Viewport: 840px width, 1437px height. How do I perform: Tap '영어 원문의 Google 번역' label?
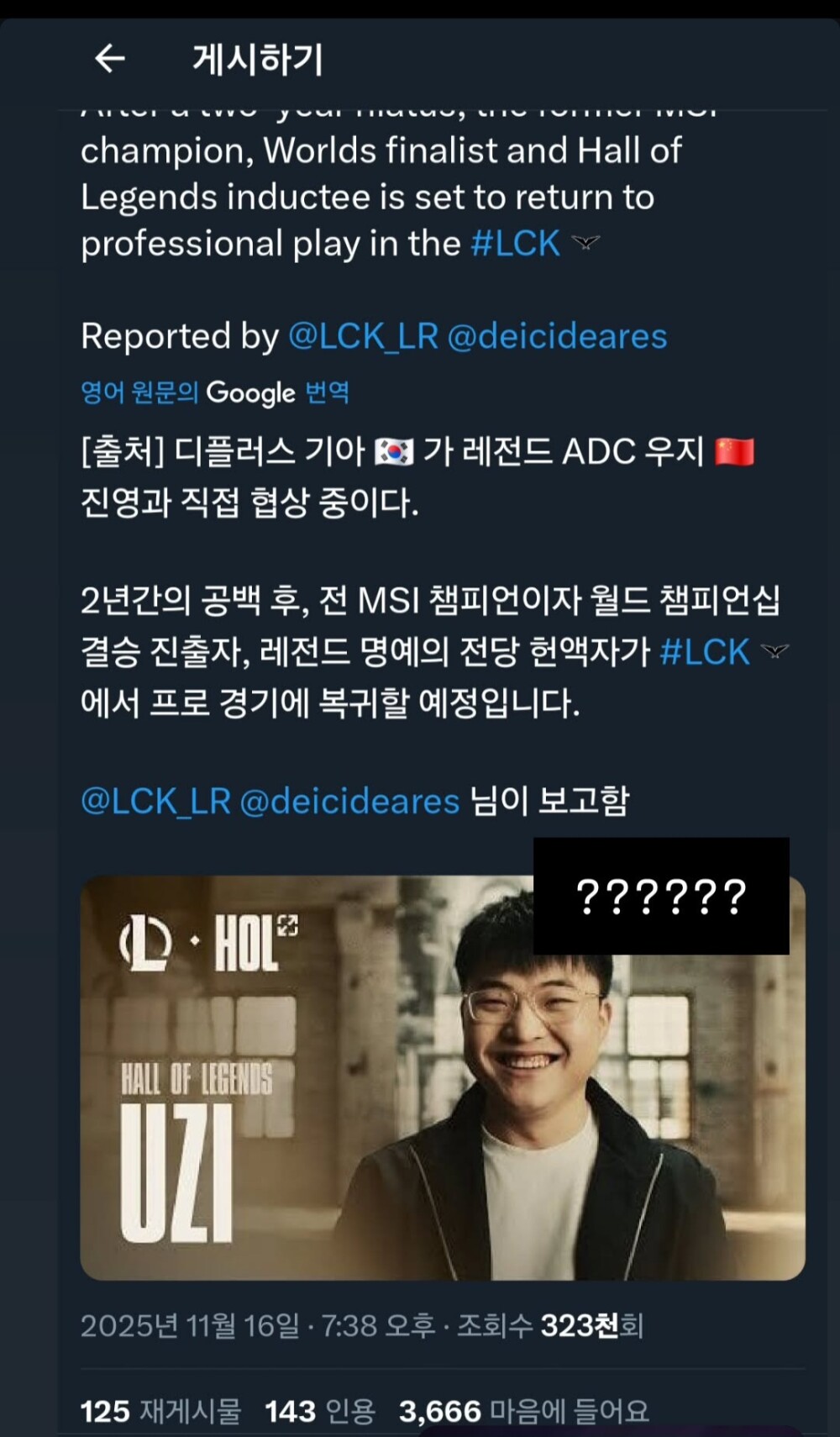215,392
